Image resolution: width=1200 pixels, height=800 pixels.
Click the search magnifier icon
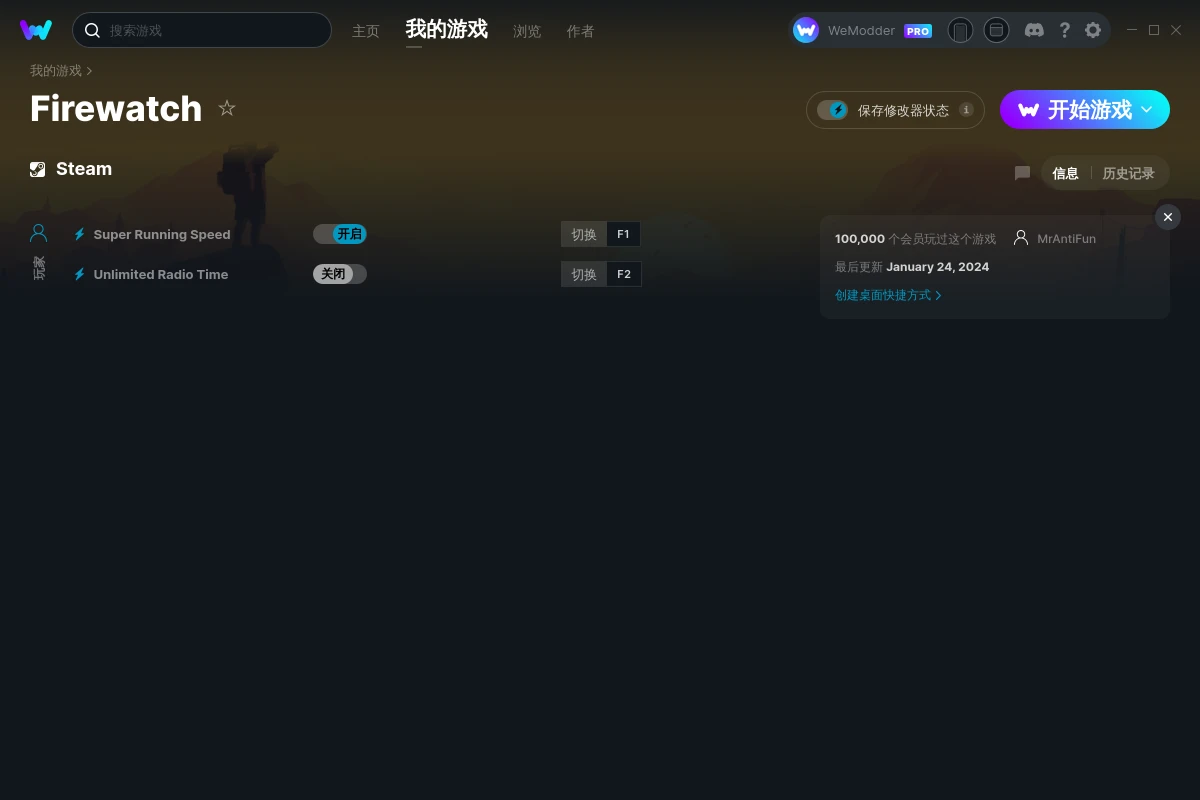click(x=92, y=30)
